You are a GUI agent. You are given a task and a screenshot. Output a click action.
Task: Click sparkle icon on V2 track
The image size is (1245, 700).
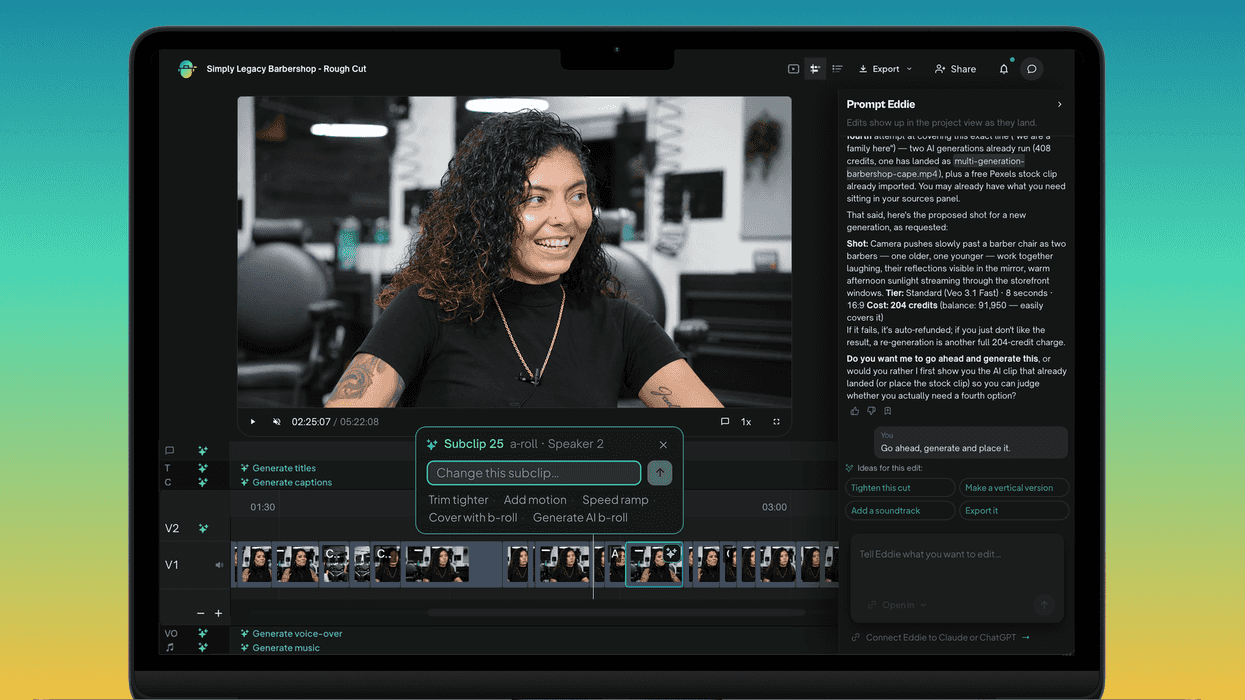coord(203,528)
